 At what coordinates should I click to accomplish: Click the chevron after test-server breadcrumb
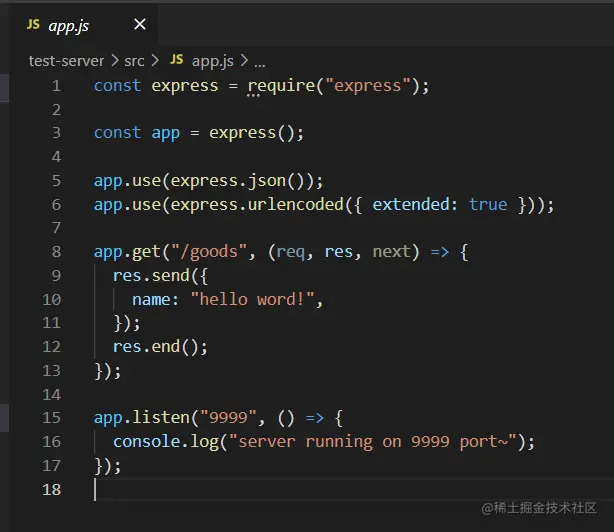pos(114,61)
